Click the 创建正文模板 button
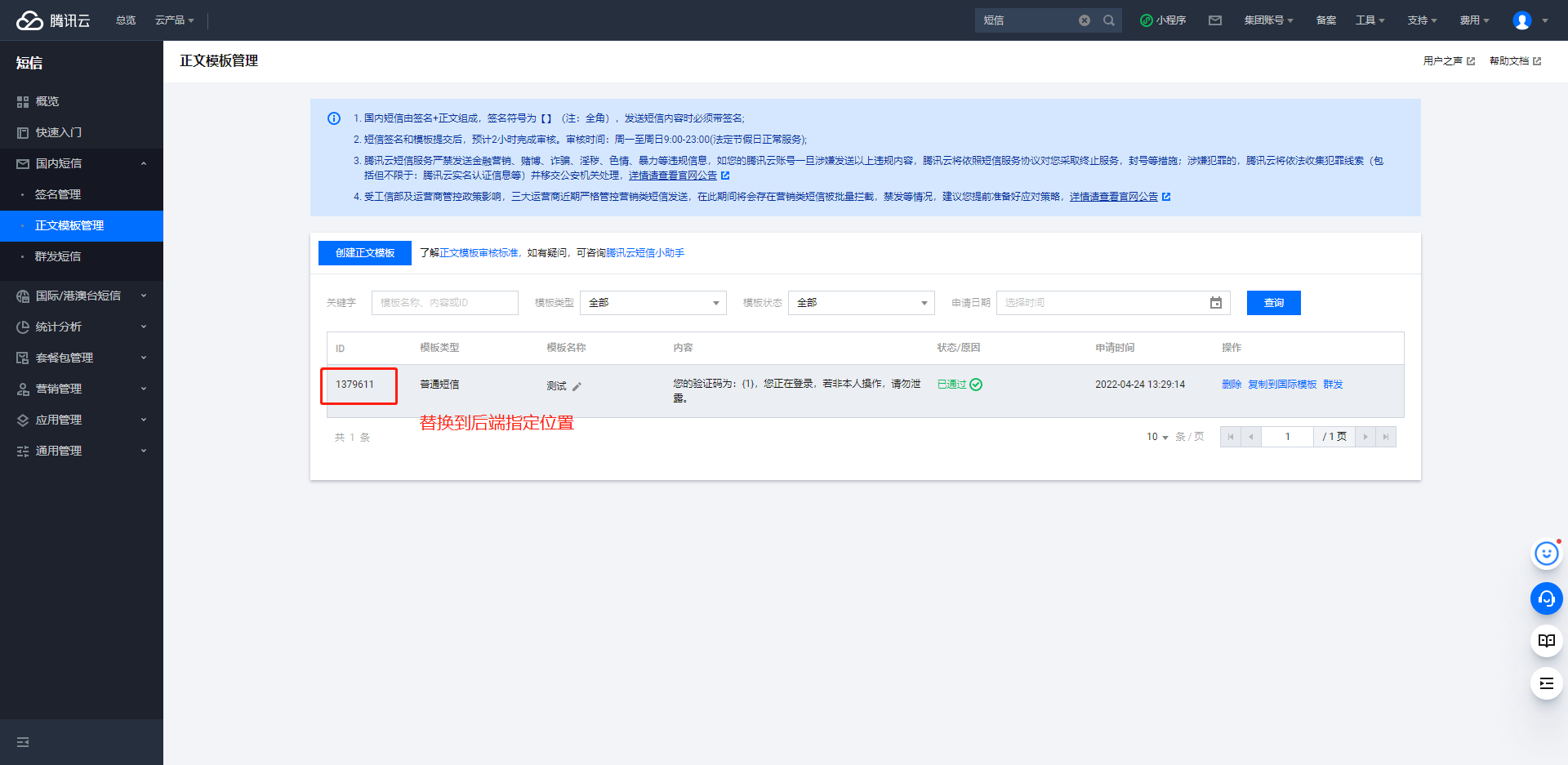This screenshot has height=765, width=1568. click(364, 253)
